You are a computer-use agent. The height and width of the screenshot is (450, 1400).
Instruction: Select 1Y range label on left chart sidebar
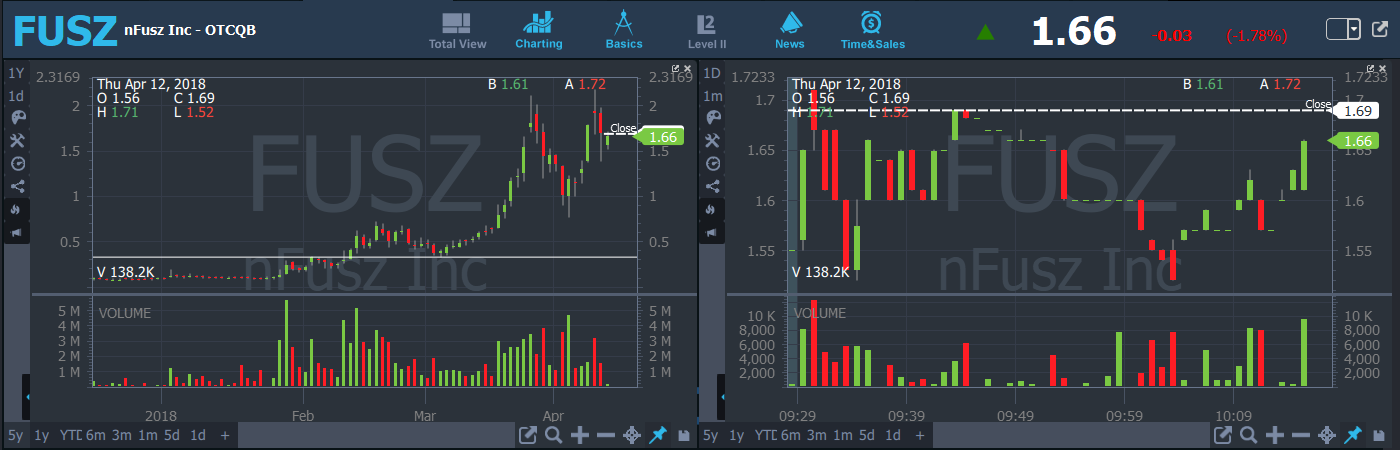pos(16,73)
